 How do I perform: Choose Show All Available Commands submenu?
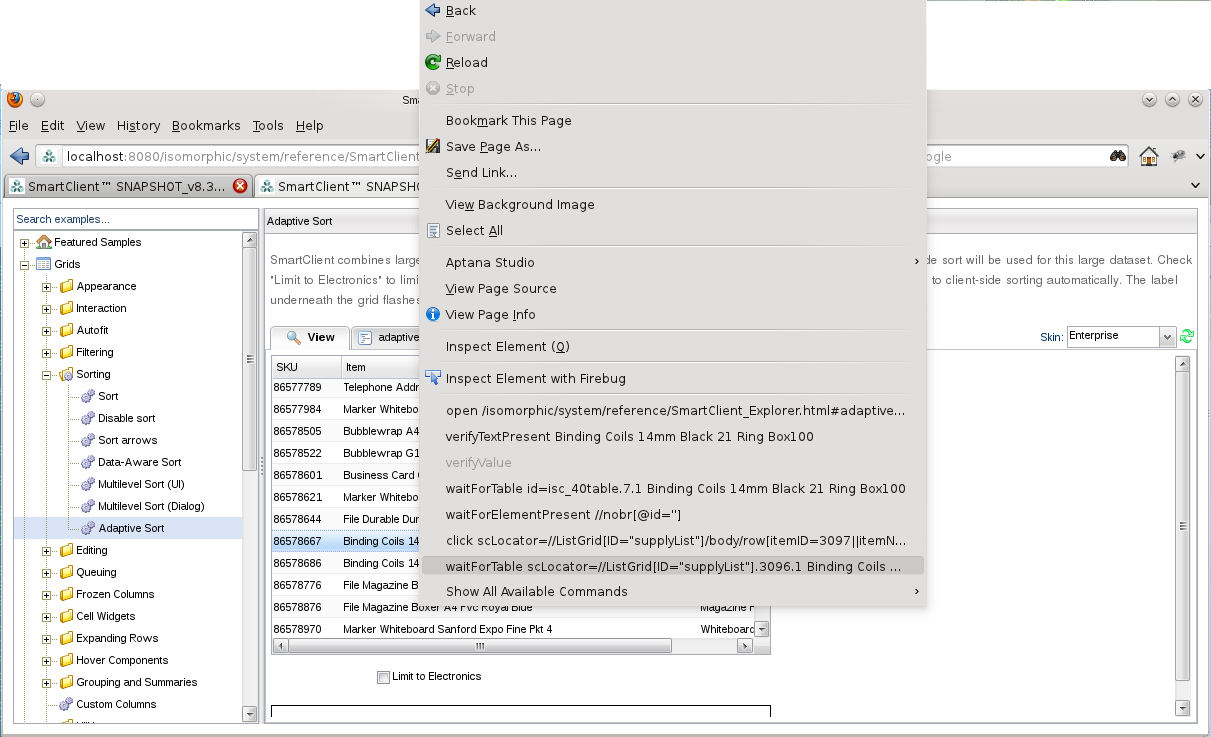pos(537,591)
